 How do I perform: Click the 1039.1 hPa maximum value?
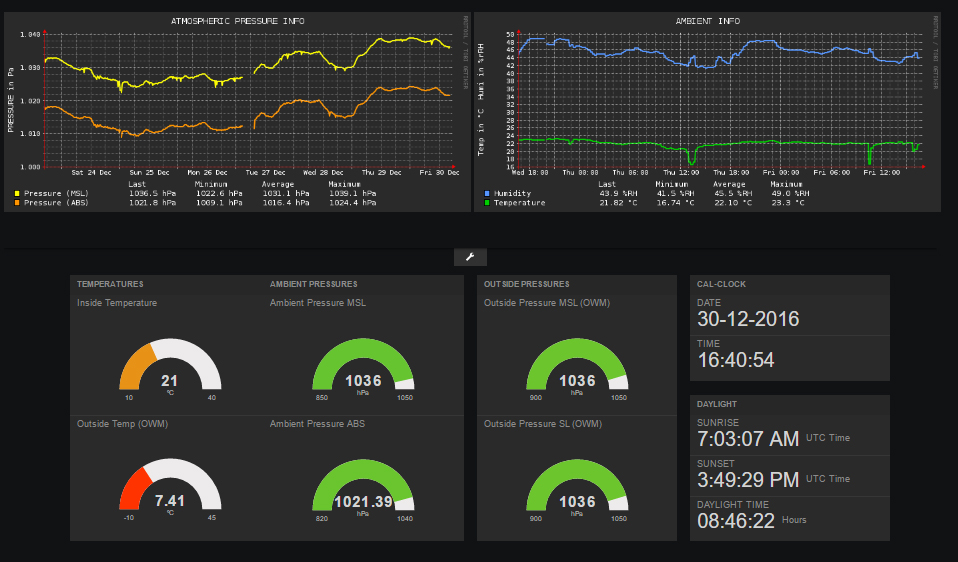(x=353, y=194)
